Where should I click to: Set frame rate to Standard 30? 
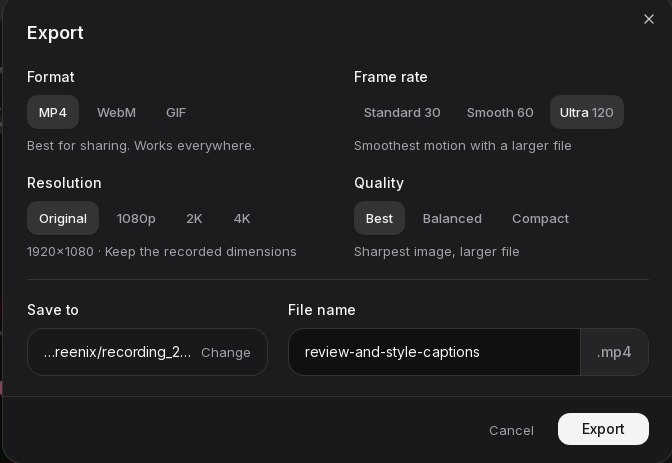pos(402,112)
